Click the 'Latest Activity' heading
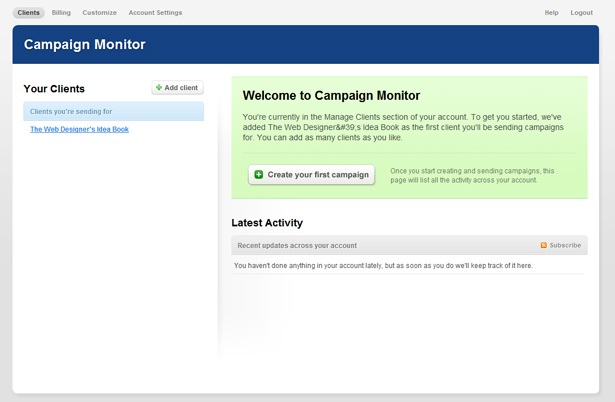This screenshot has height=402, width=615. (x=267, y=223)
